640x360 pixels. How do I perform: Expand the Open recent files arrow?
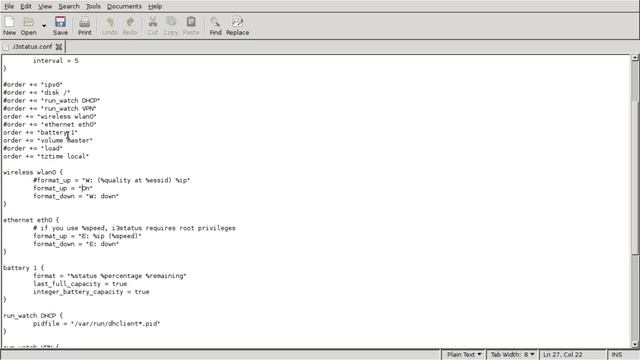point(44,26)
